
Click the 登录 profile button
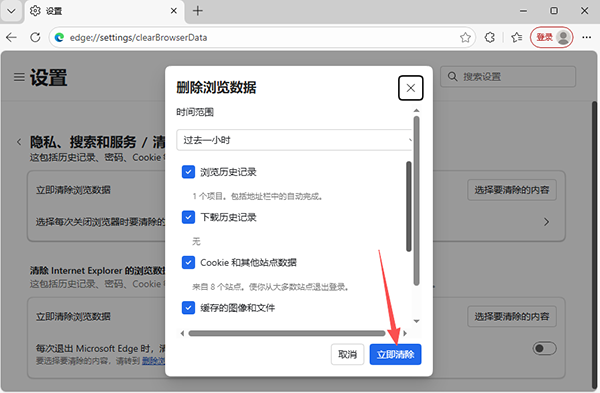[552, 38]
